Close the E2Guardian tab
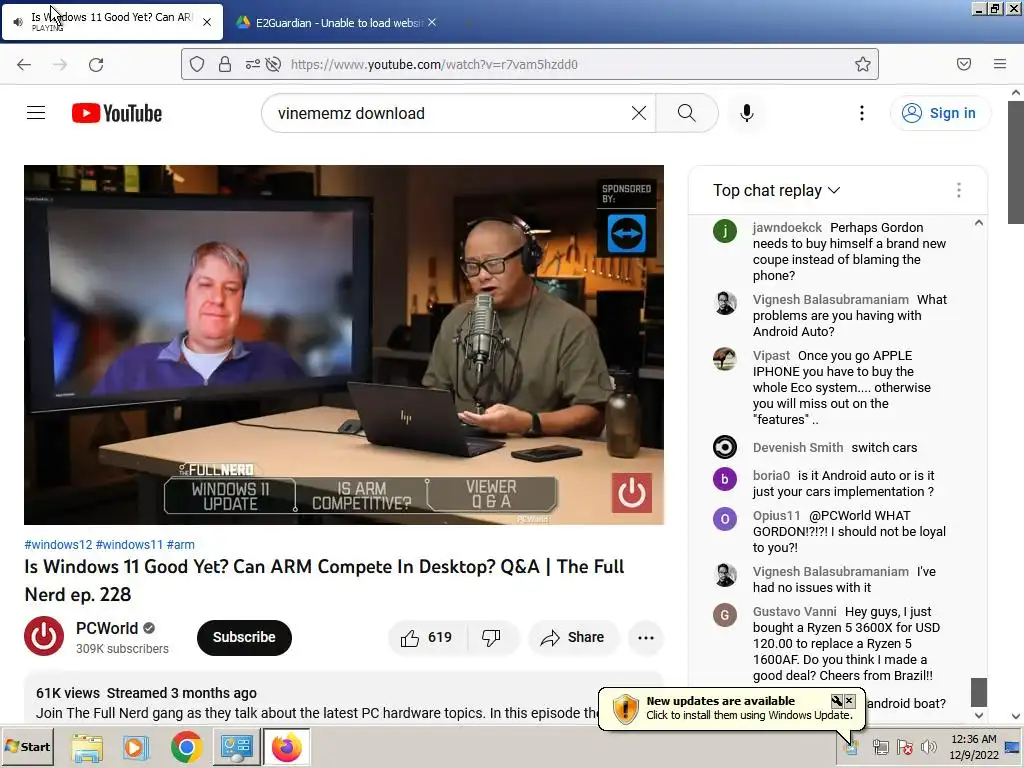1024x768 pixels. tap(432, 22)
